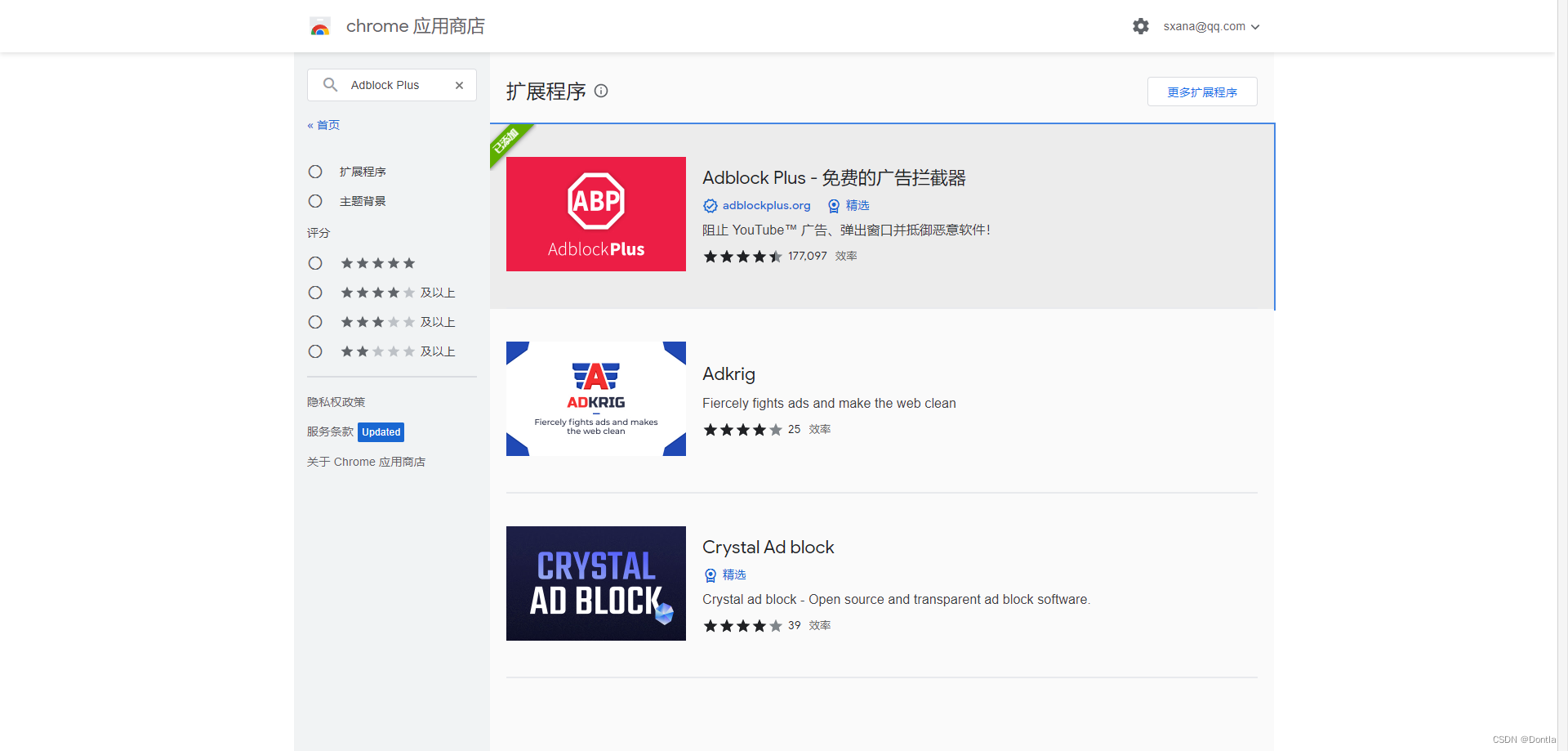Open the settings gear icon
Screen dimensions: 1568x751
pos(1141,26)
